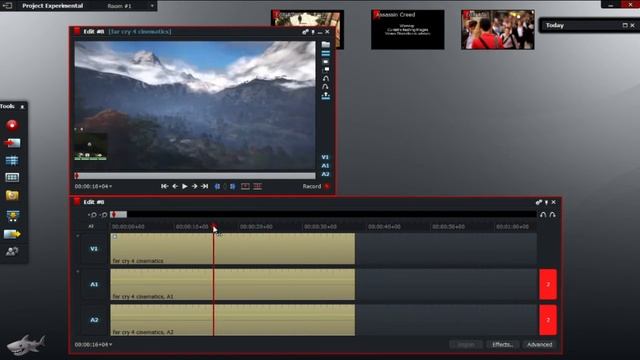This screenshot has height=360, width=640.
Task: Open the keyboard-like tool icon in Tools panel
Action: (x=12, y=178)
